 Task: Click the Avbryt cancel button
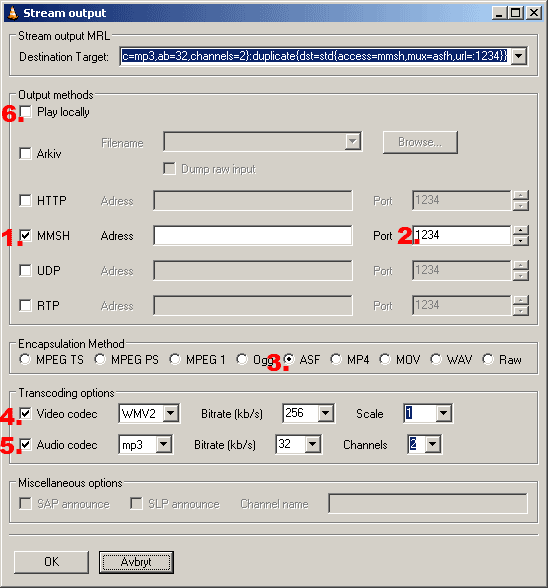pyautogui.click(x=136, y=562)
